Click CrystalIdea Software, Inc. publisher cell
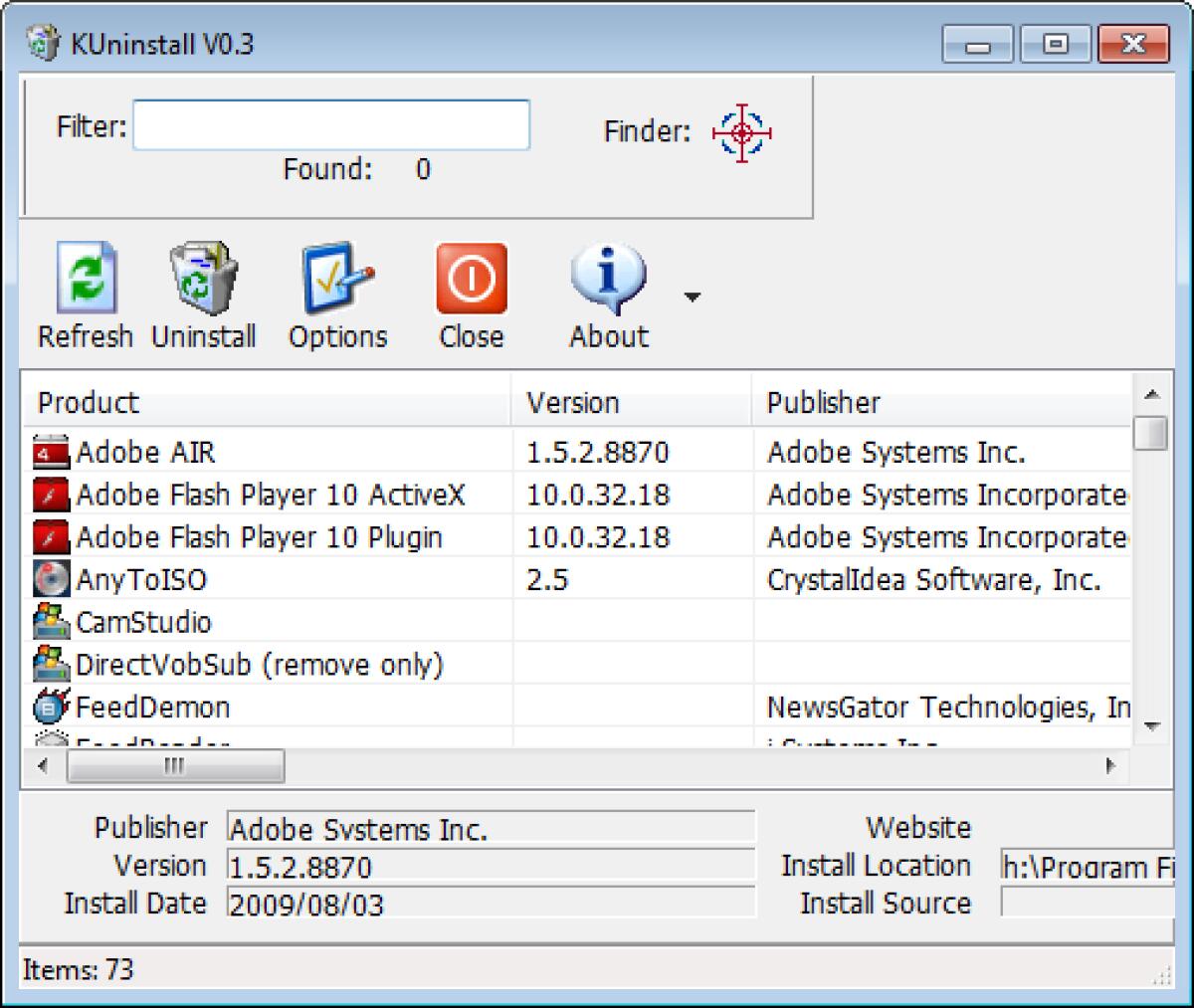The width and height of the screenshot is (1194, 1008). point(933,579)
